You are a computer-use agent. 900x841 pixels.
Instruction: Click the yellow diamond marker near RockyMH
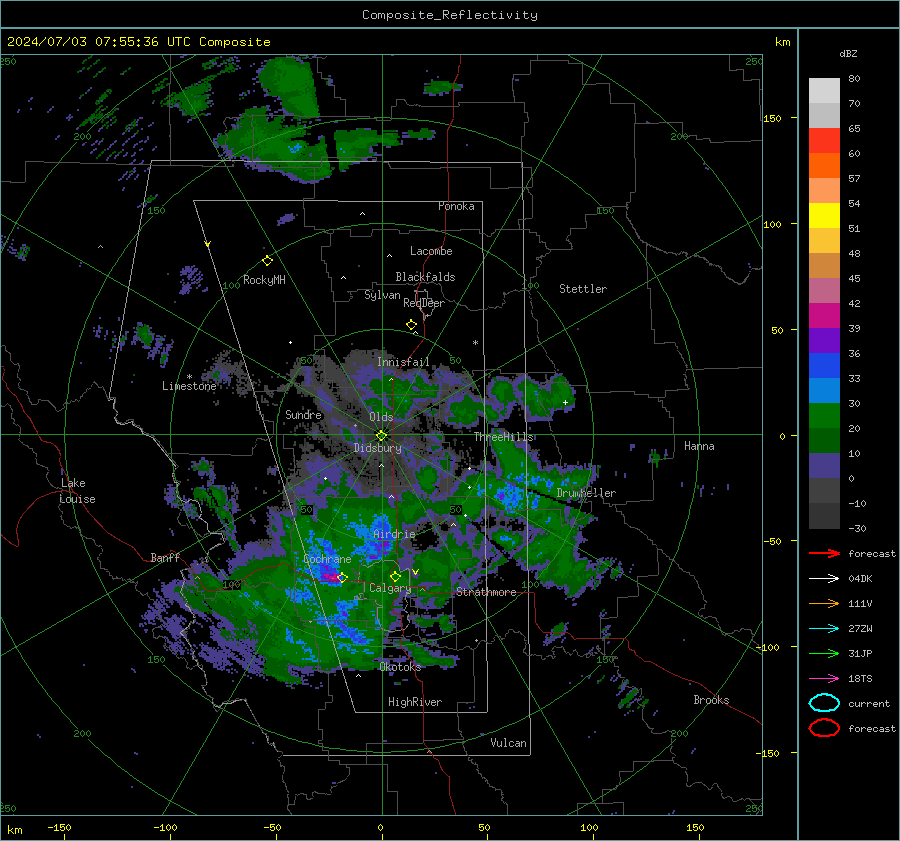(267, 261)
